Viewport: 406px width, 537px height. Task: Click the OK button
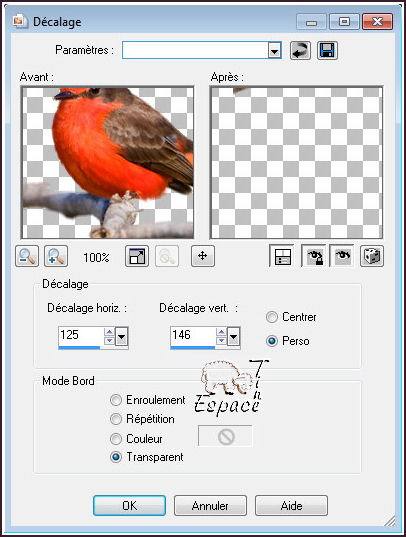(130, 505)
